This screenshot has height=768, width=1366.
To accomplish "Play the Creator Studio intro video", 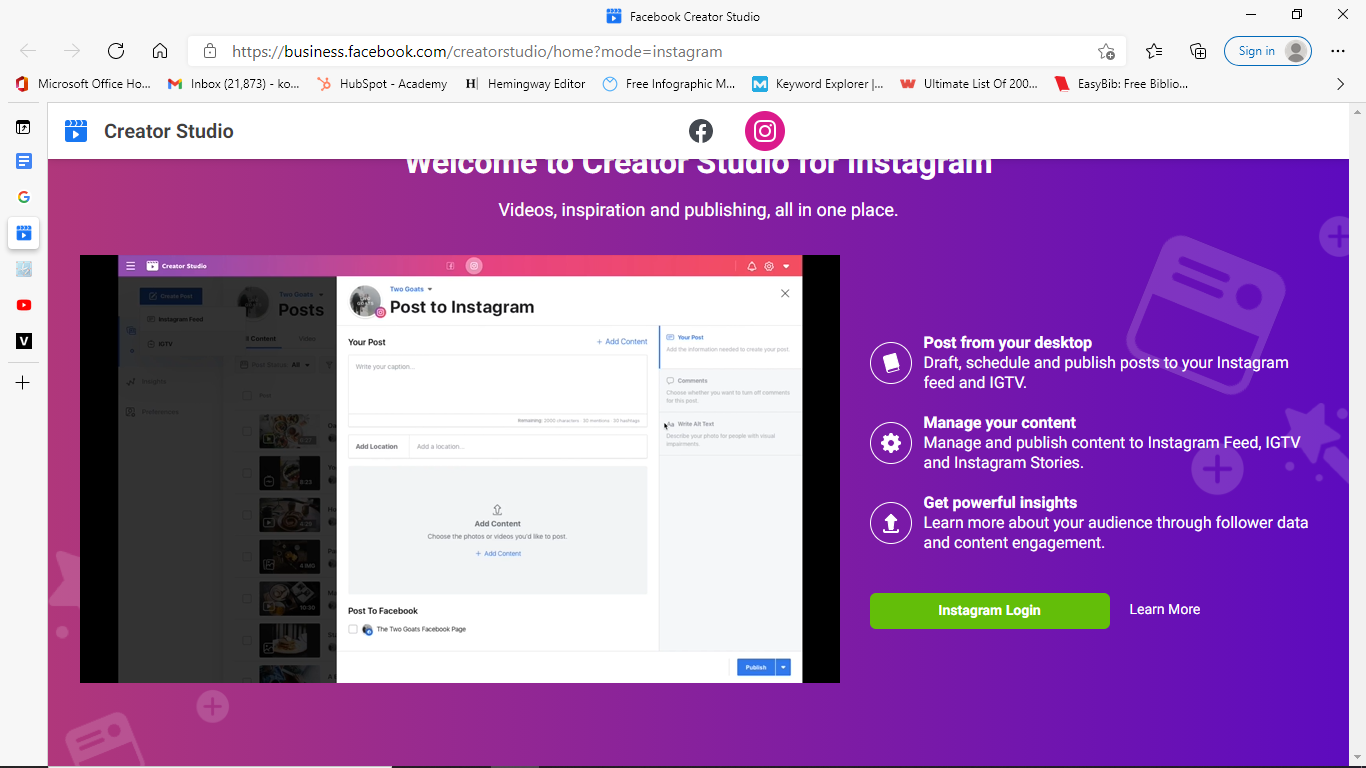I will [460, 469].
